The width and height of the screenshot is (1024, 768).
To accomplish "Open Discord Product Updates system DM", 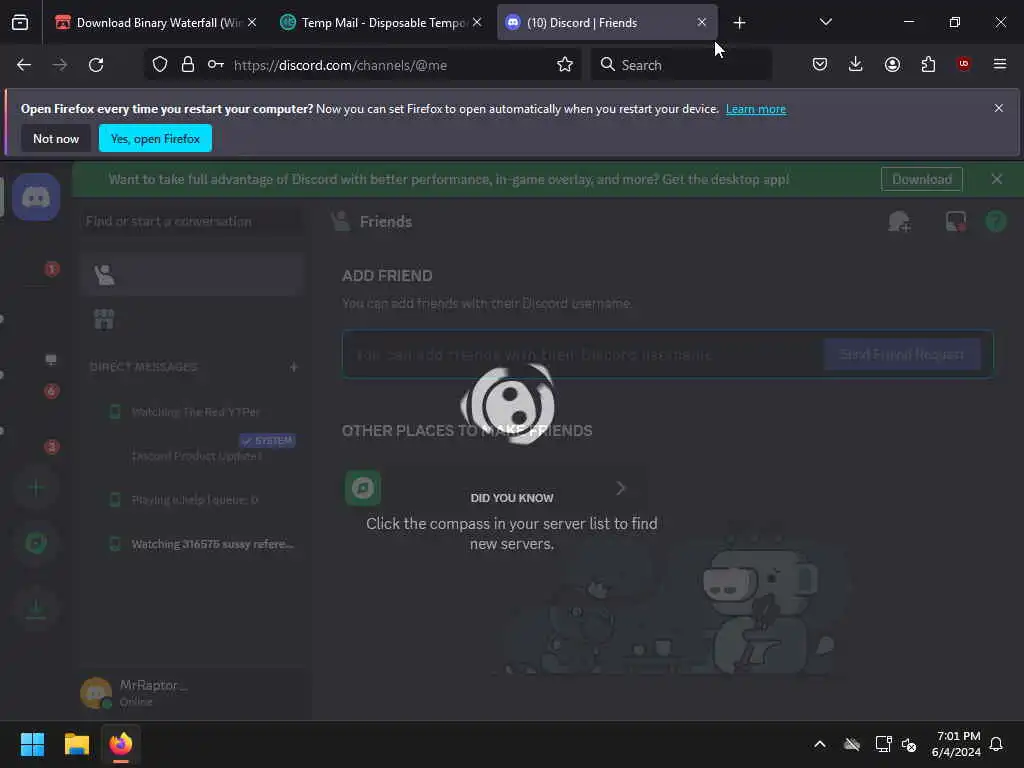I will (194, 455).
